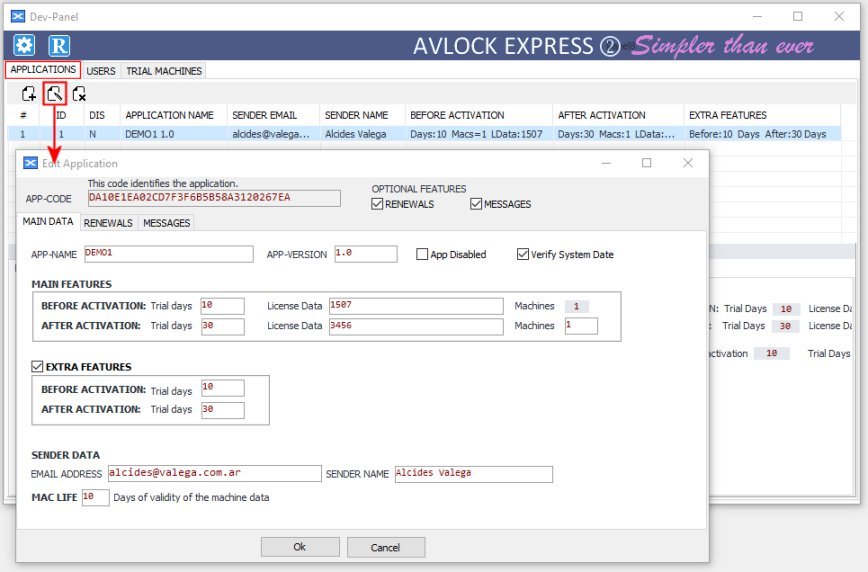Click the Edit Application dialog title icon
Viewport: 868px width, 572px height.
(30, 163)
